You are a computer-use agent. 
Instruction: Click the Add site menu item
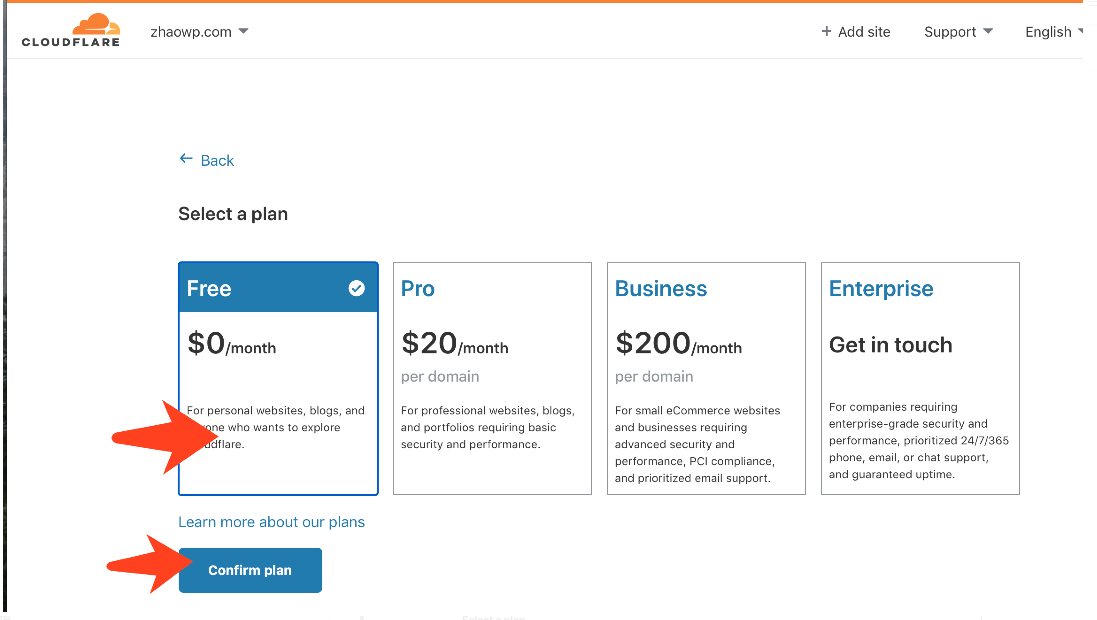(864, 32)
